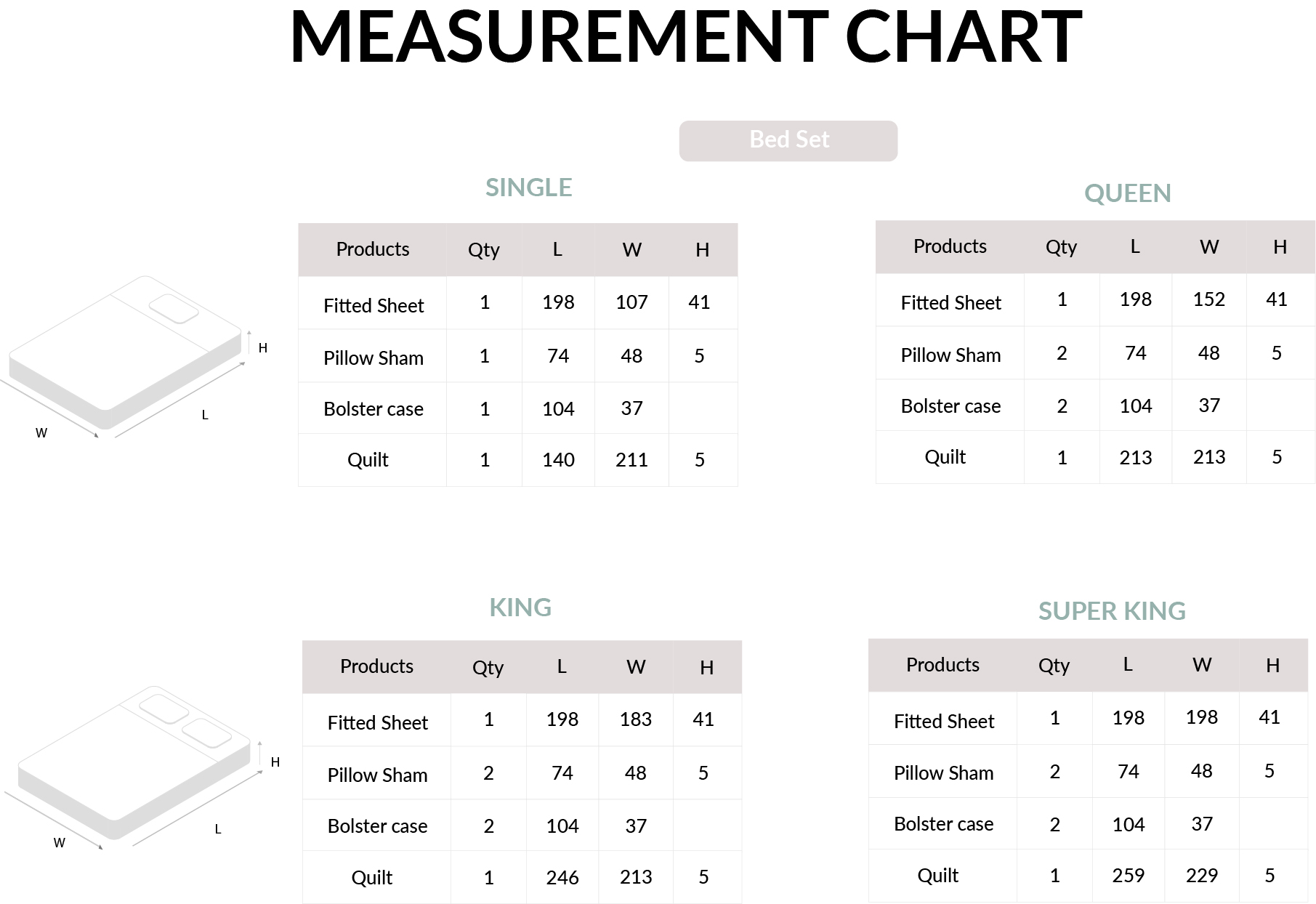Click Quilt row label in QUEEN table
This screenshot has height=904, width=1316.
coord(945,457)
